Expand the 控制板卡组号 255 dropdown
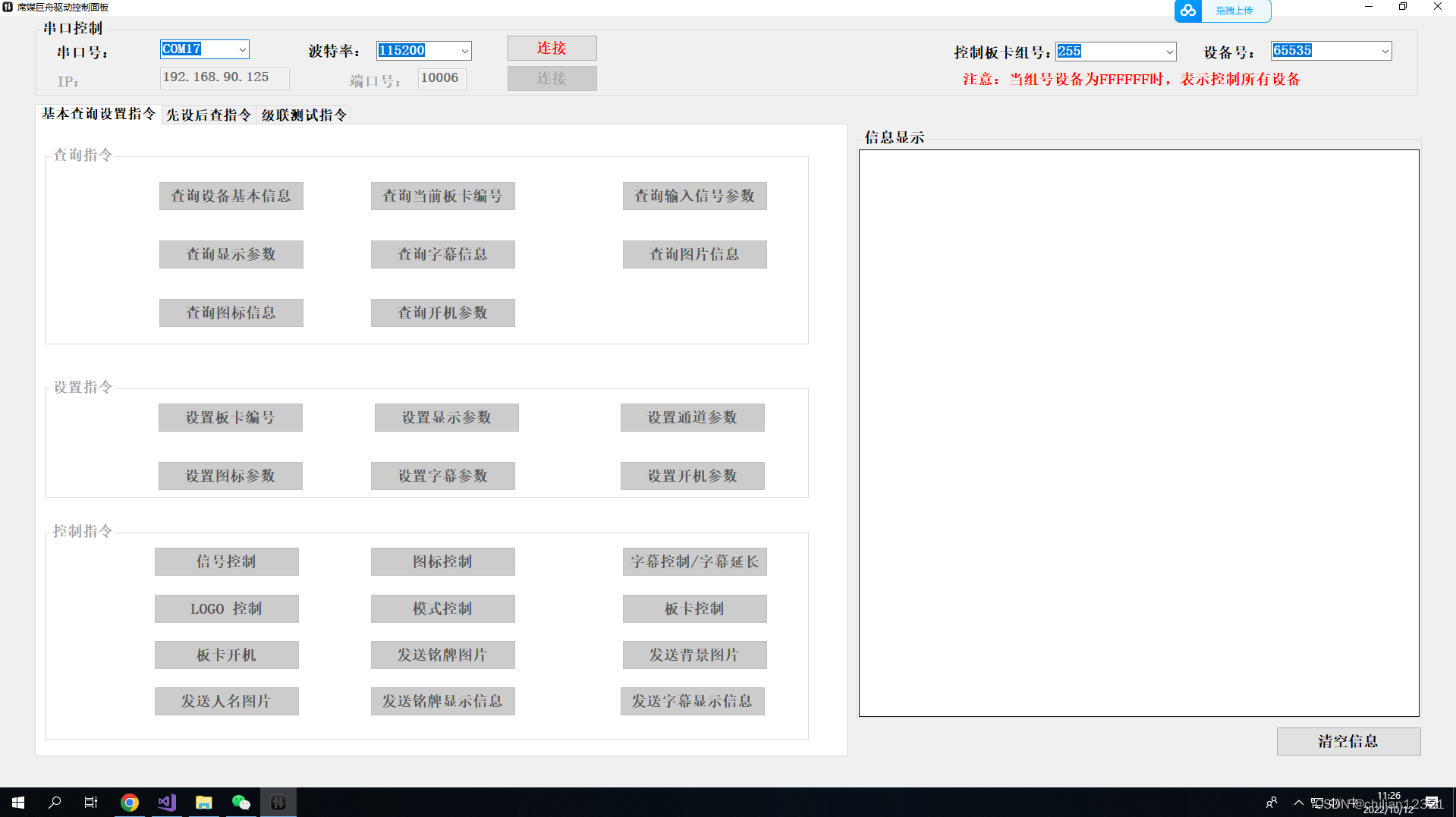The width and height of the screenshot is (1456, 817). coord(1169,52)
